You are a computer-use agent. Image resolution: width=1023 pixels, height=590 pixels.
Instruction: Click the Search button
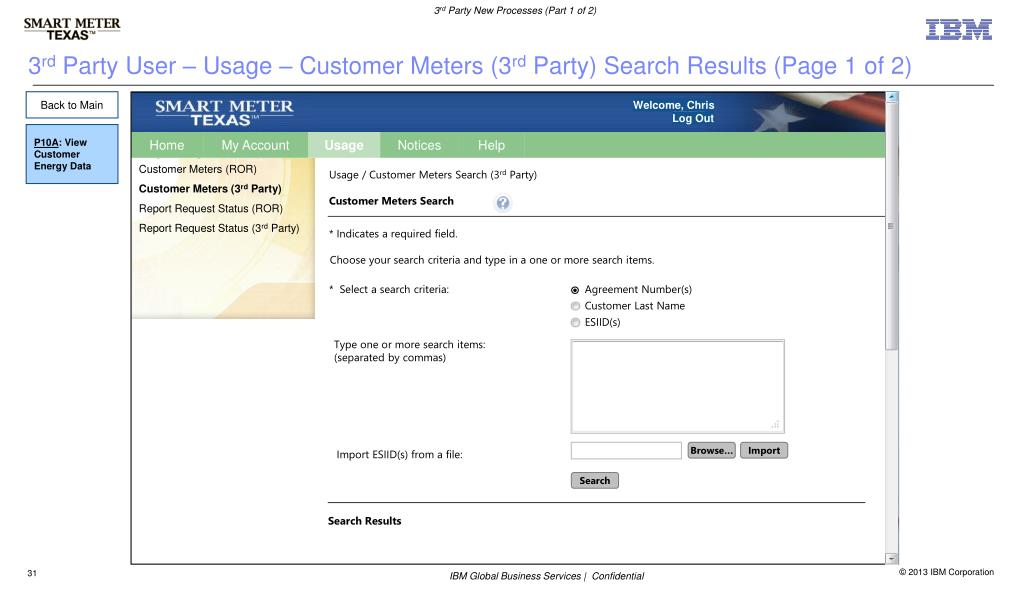pos(594,480)
